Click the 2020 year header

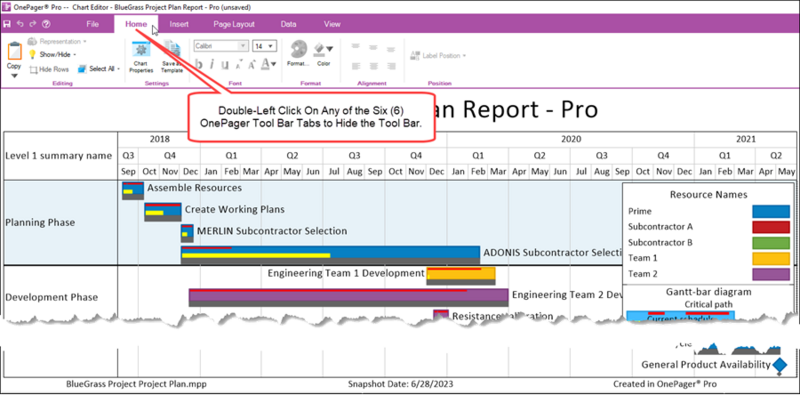coord(570,139)
